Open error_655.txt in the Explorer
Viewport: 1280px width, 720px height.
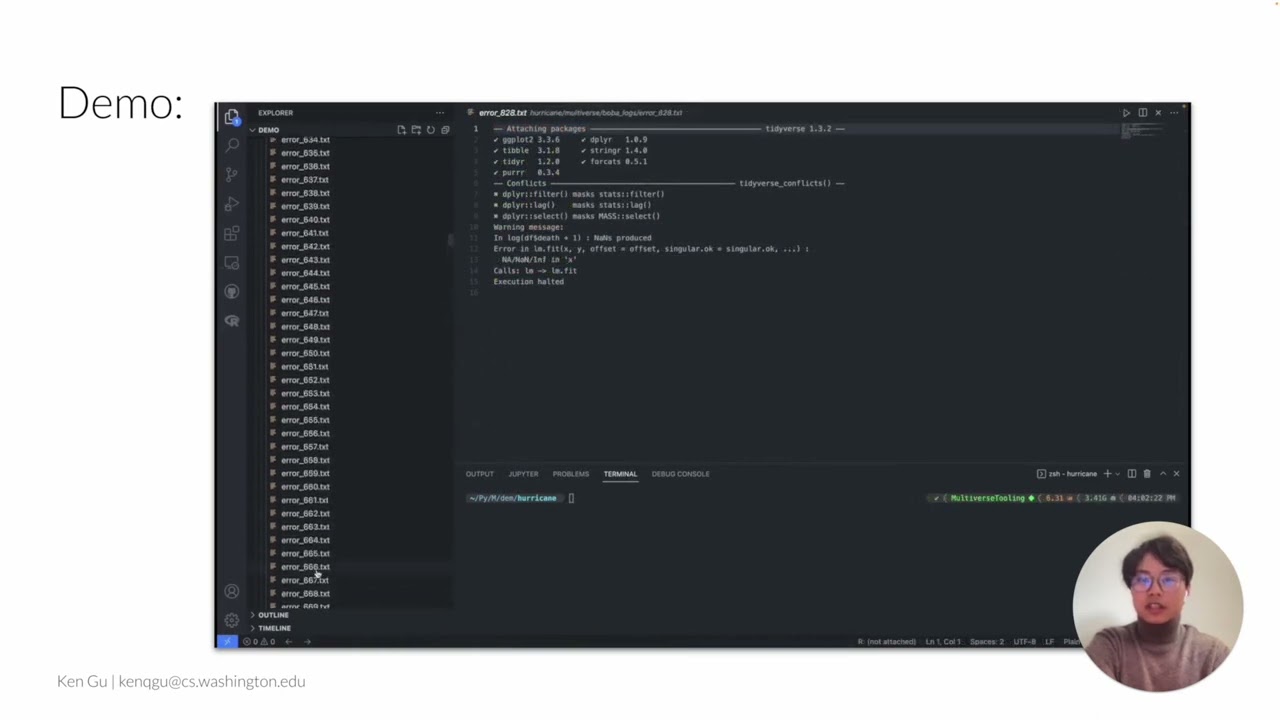click(305, 420)
